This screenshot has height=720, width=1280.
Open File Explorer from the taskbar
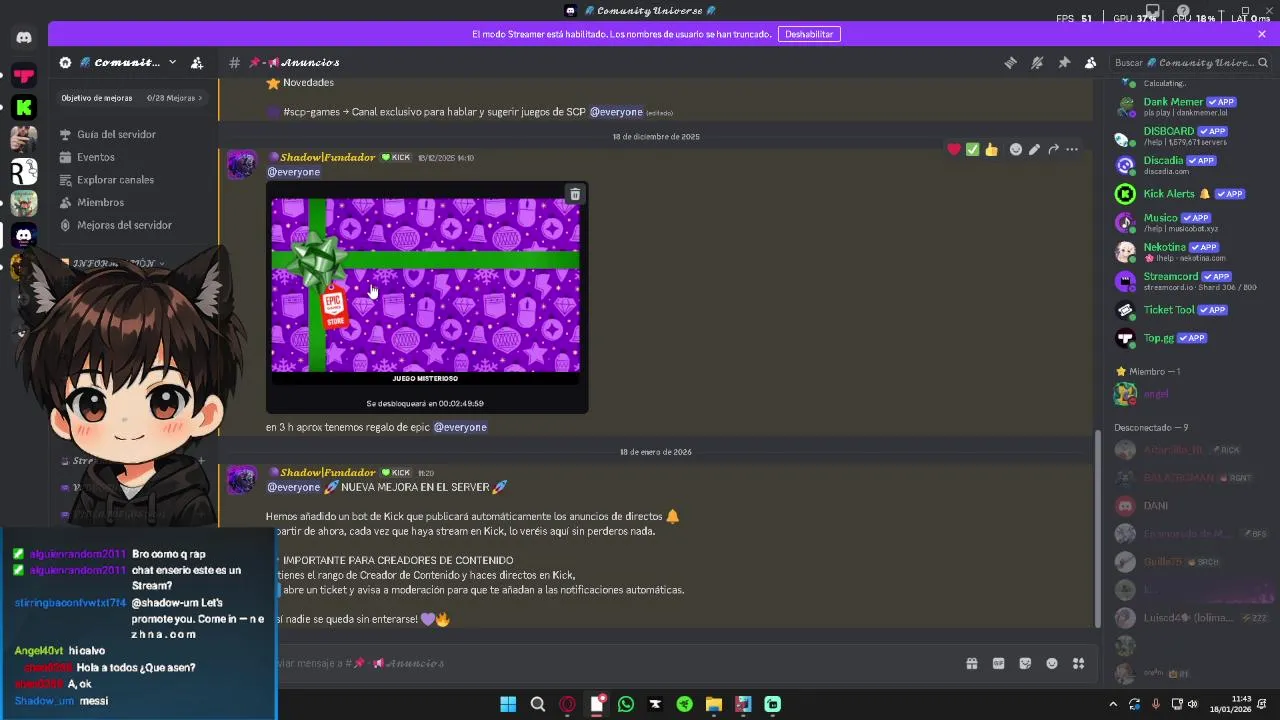pos(714,704)
